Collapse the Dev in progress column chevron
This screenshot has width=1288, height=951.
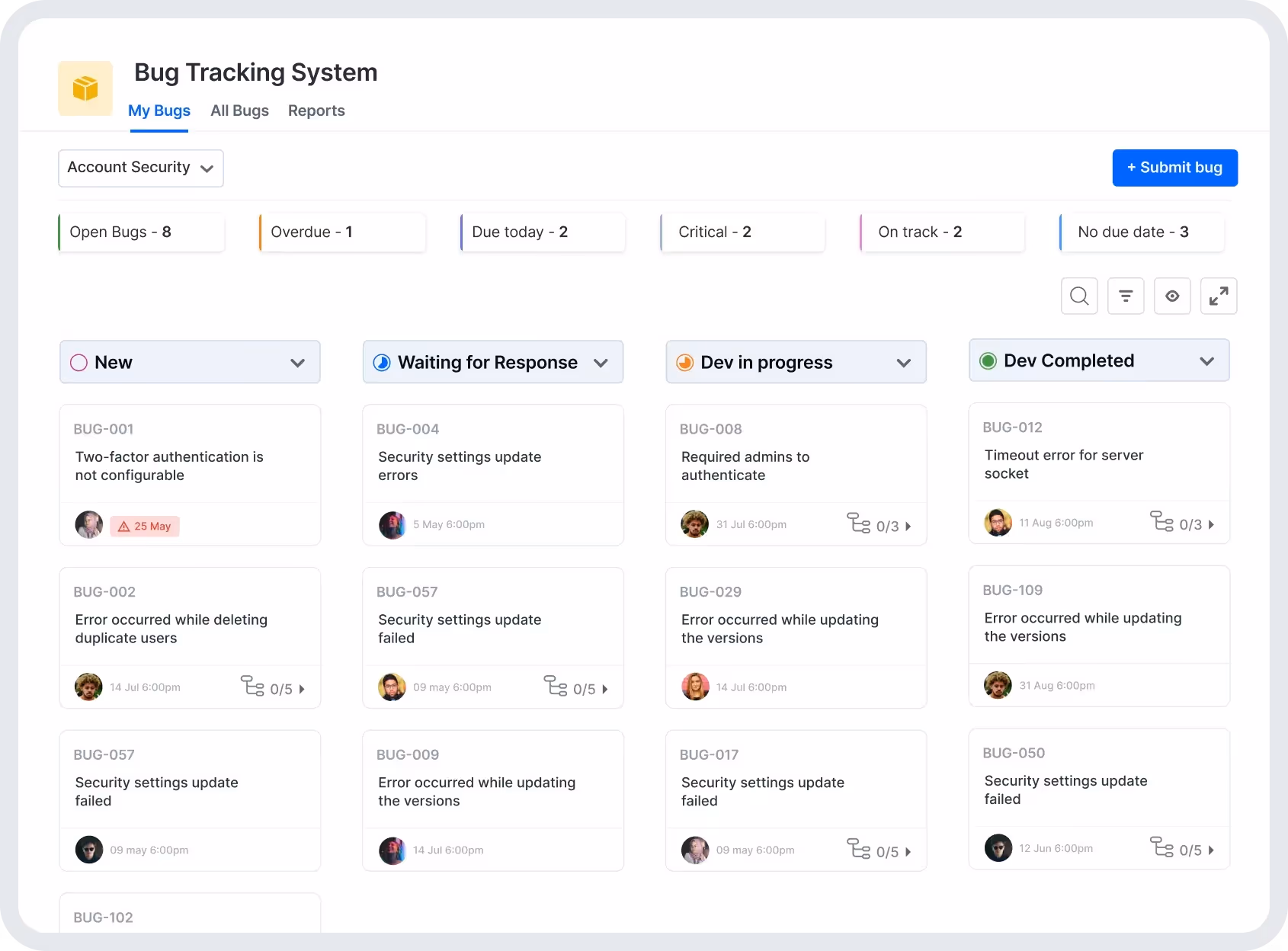click(x=904, y=363)
